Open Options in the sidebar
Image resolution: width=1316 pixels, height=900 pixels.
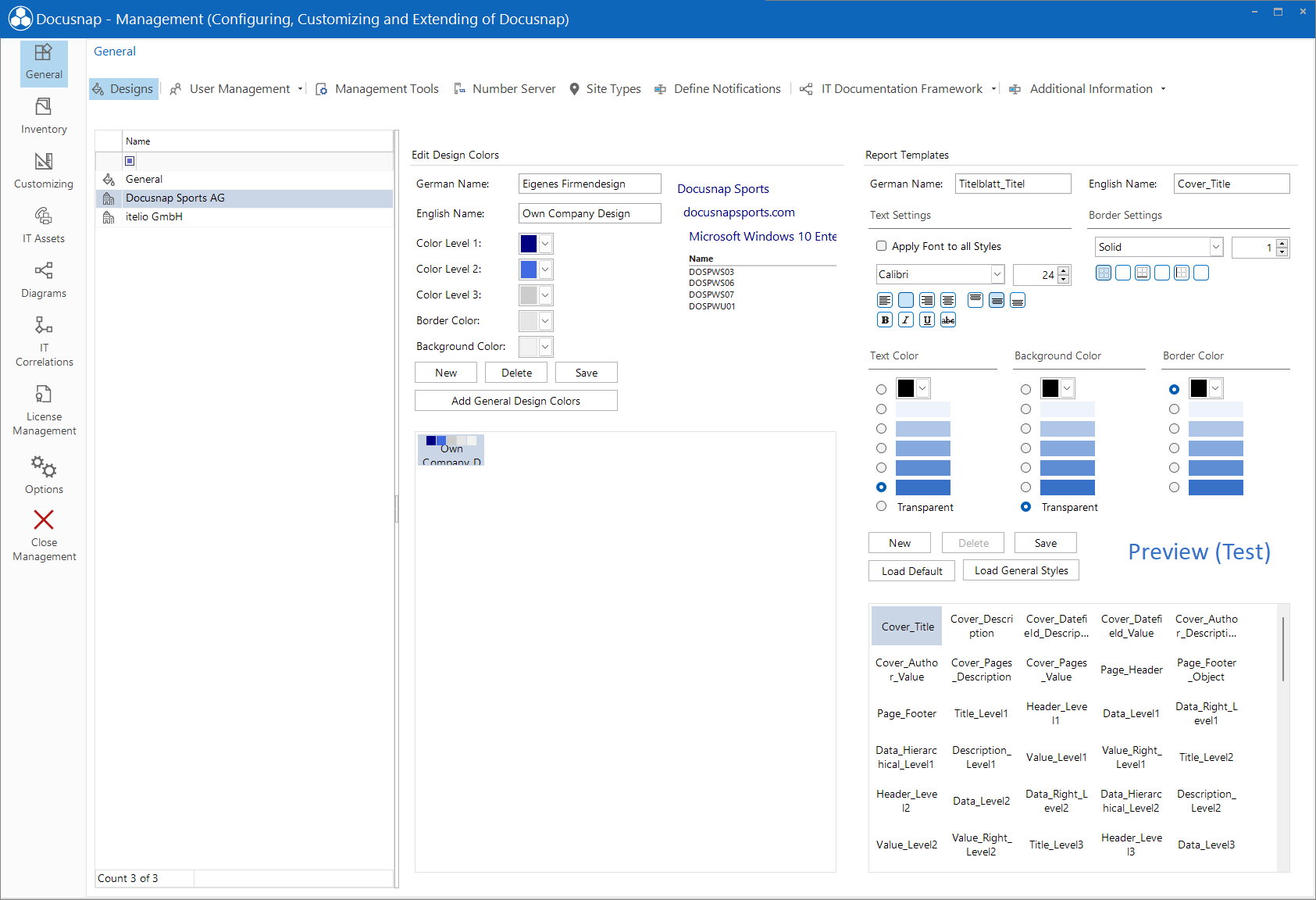click(44, 475)
